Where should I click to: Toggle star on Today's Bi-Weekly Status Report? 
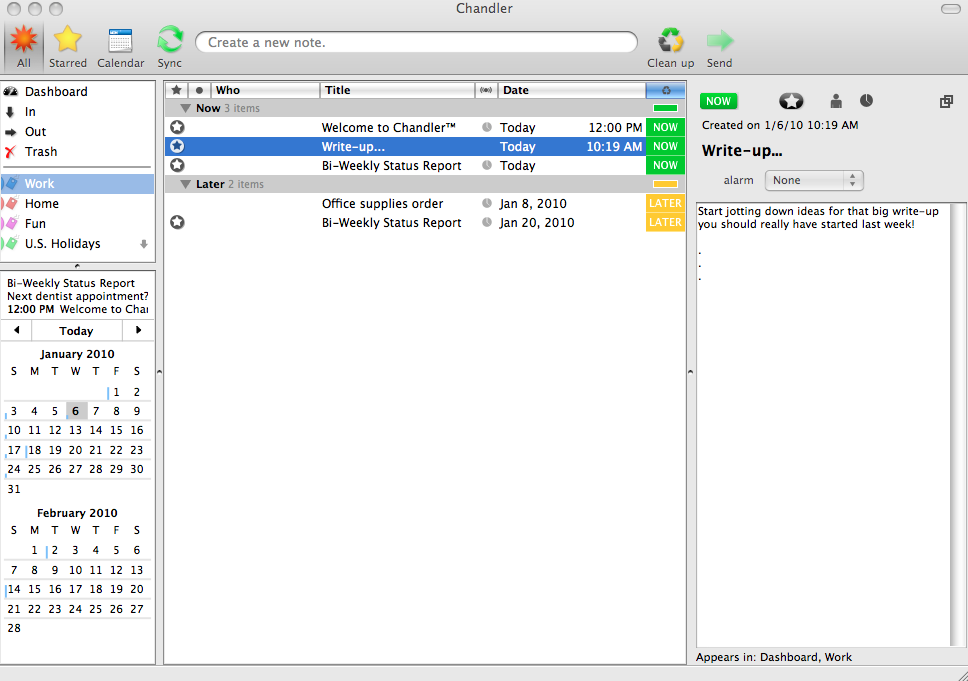pos(177,165)
